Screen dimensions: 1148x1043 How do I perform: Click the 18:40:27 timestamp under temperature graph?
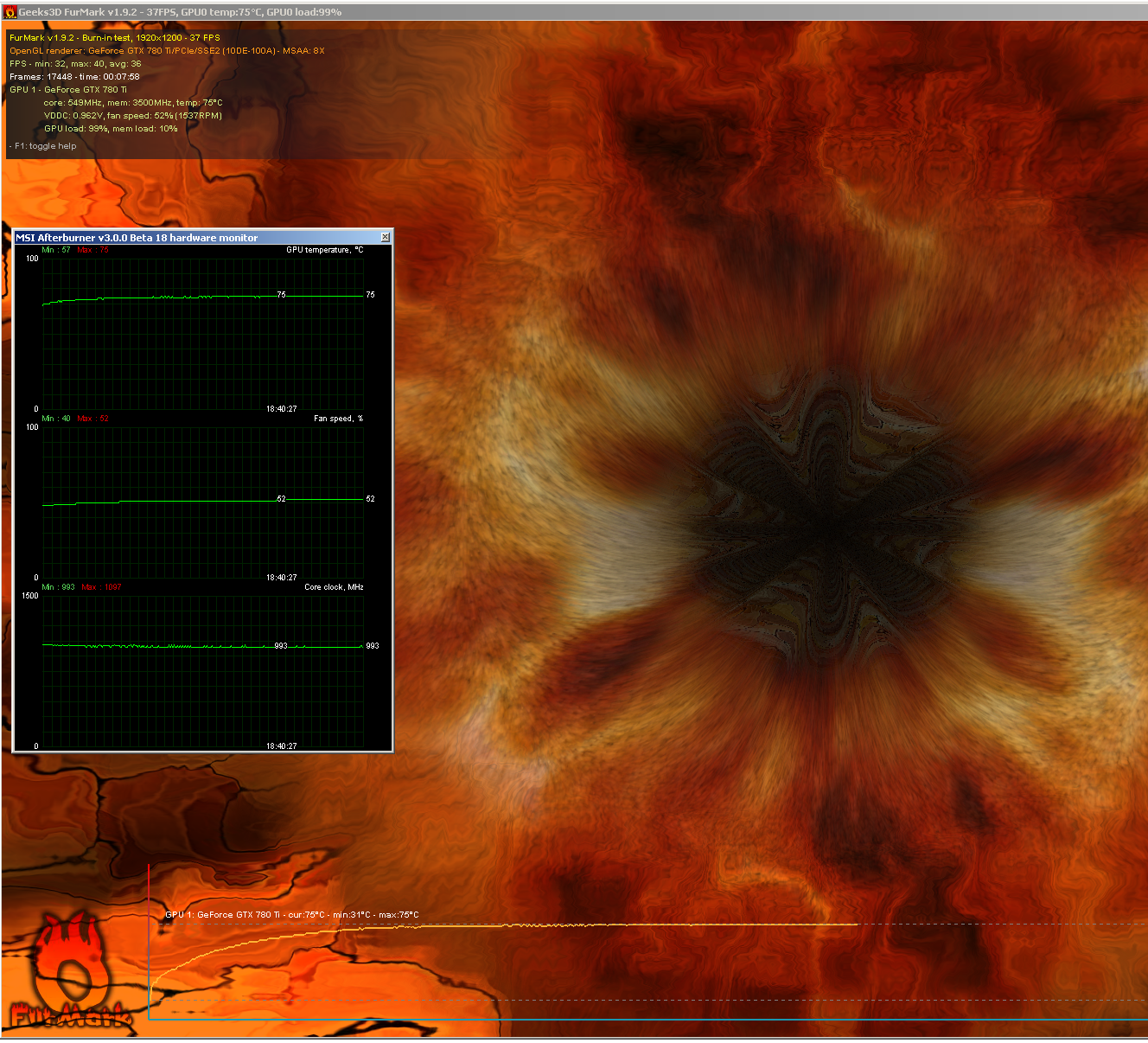tap(281, 409)
